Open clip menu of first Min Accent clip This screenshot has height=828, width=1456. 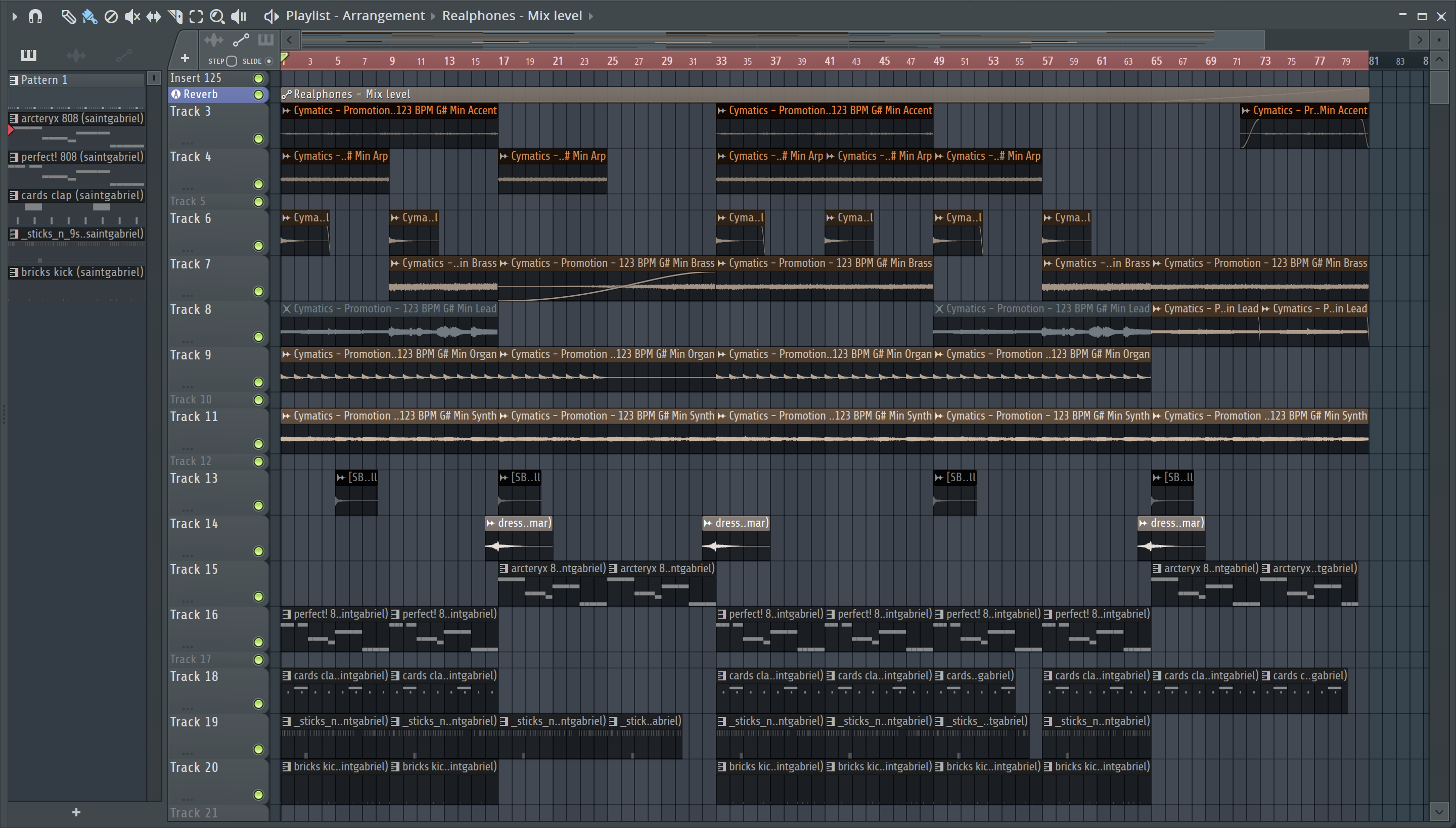coord(287,111)
